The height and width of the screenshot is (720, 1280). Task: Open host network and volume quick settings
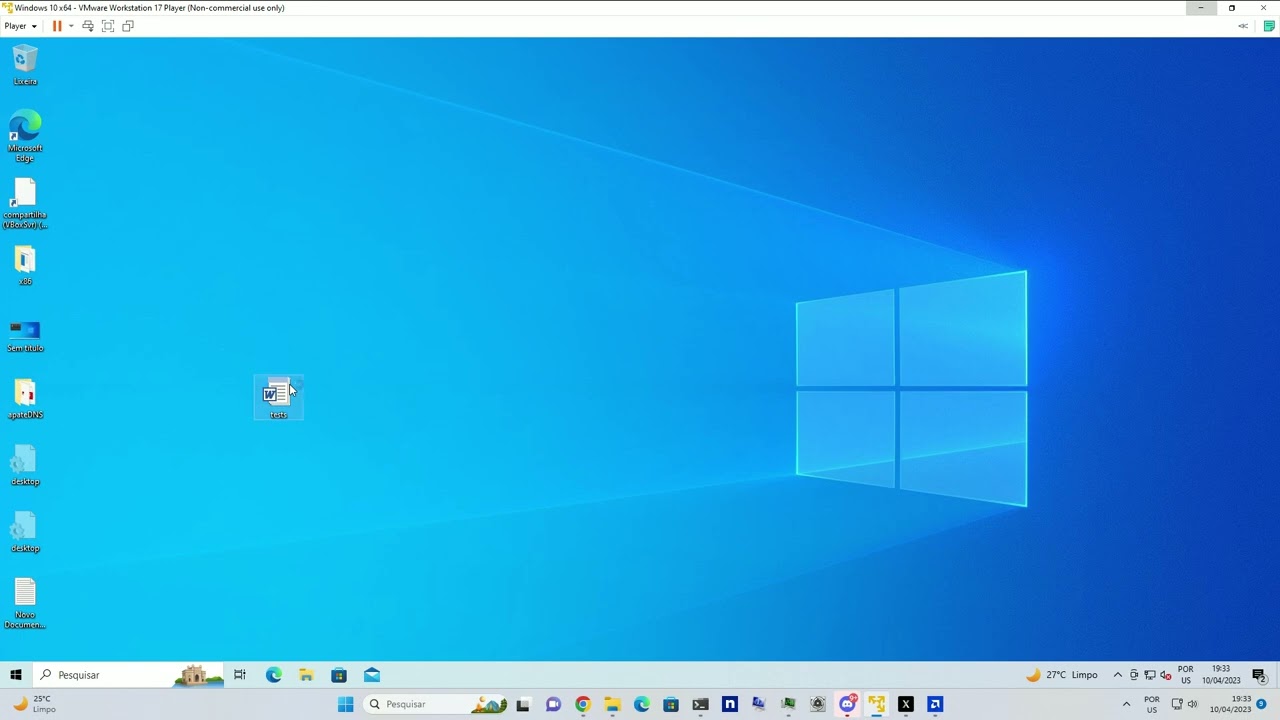coord(1185,704)
